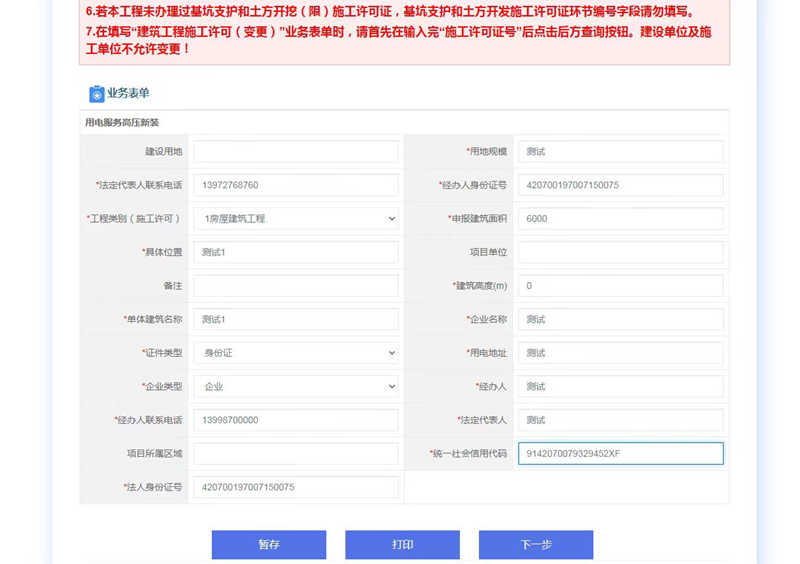Click the 统一社会信用代码 input field
This screenshot has height=564, width=800.
(620, 453)
